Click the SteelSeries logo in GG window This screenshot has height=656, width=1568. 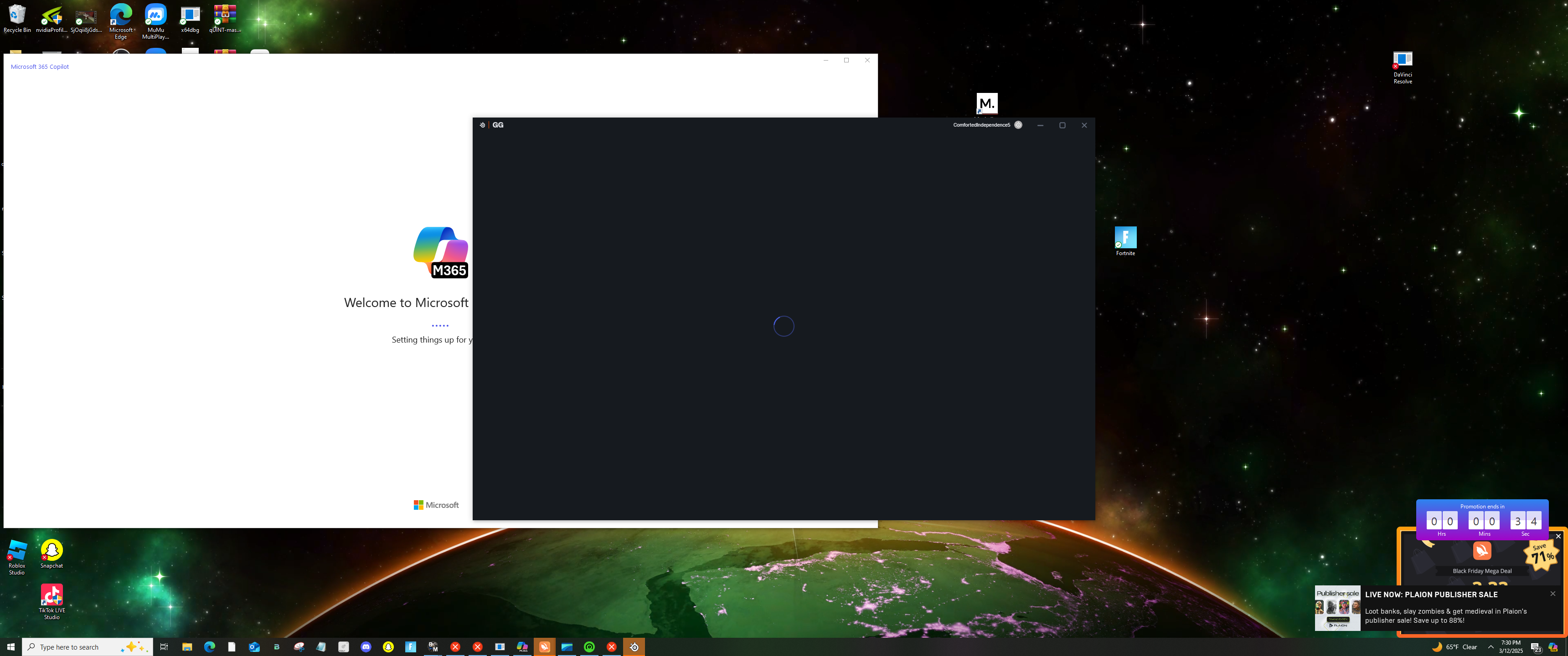point(482,125)
